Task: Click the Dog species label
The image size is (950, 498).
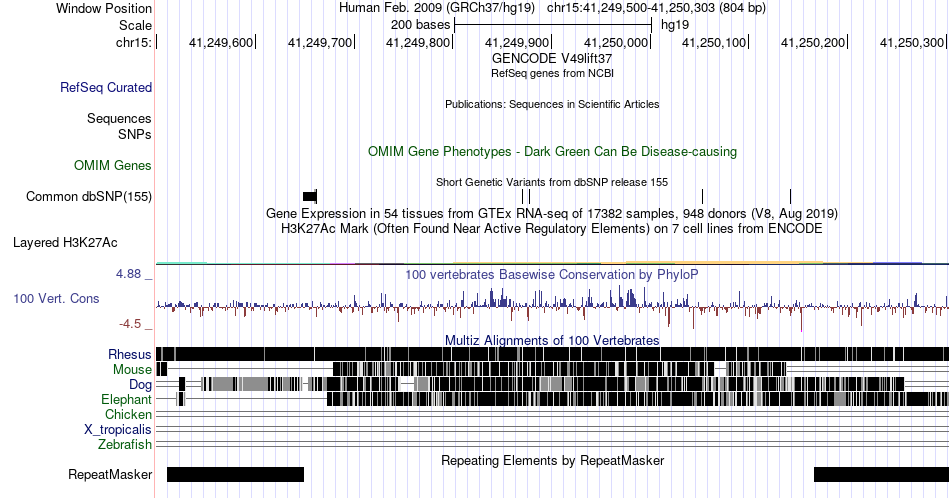Action: pyautogui.click(x=141, y=385)
